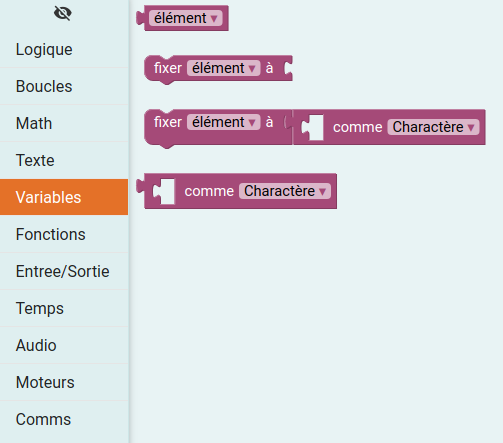Screen dimensions: 503x443
Task: Open the Fonctions category
Action: [64, 234]
